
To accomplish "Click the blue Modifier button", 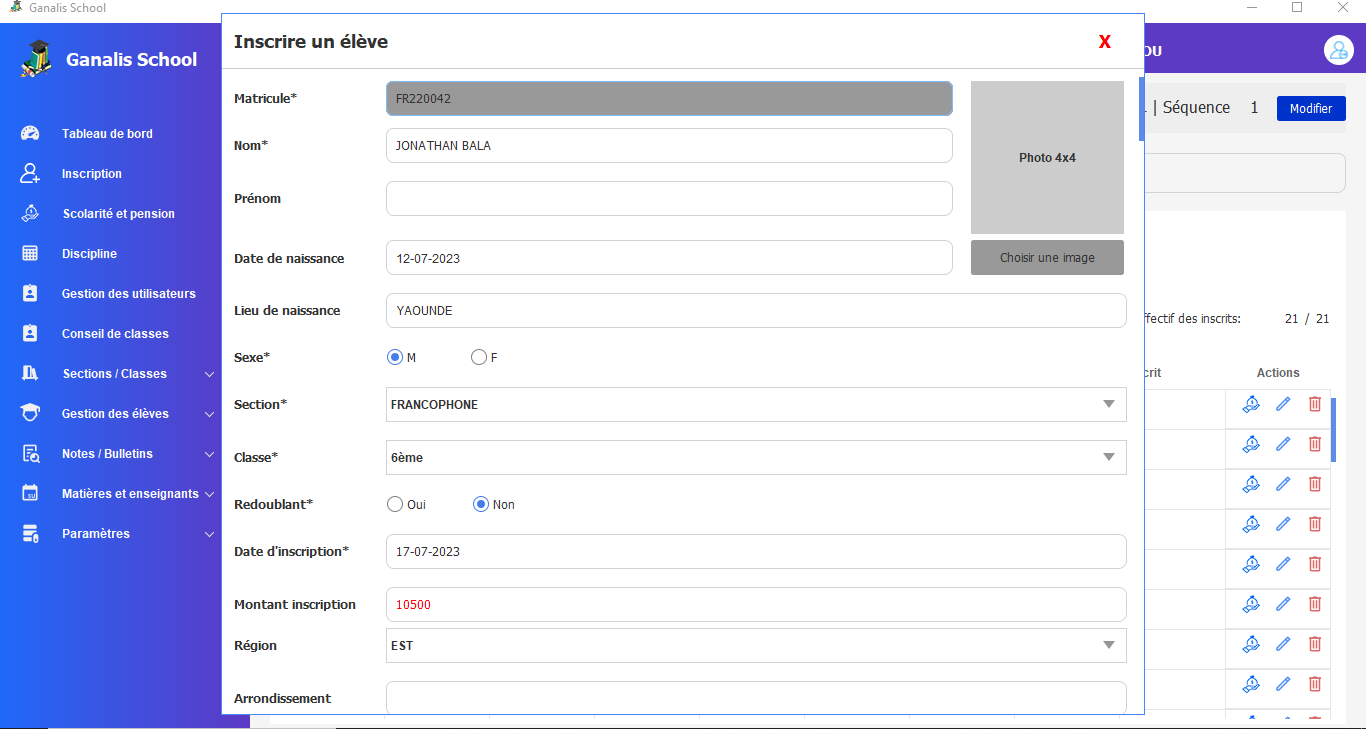I will [1311, 108].
